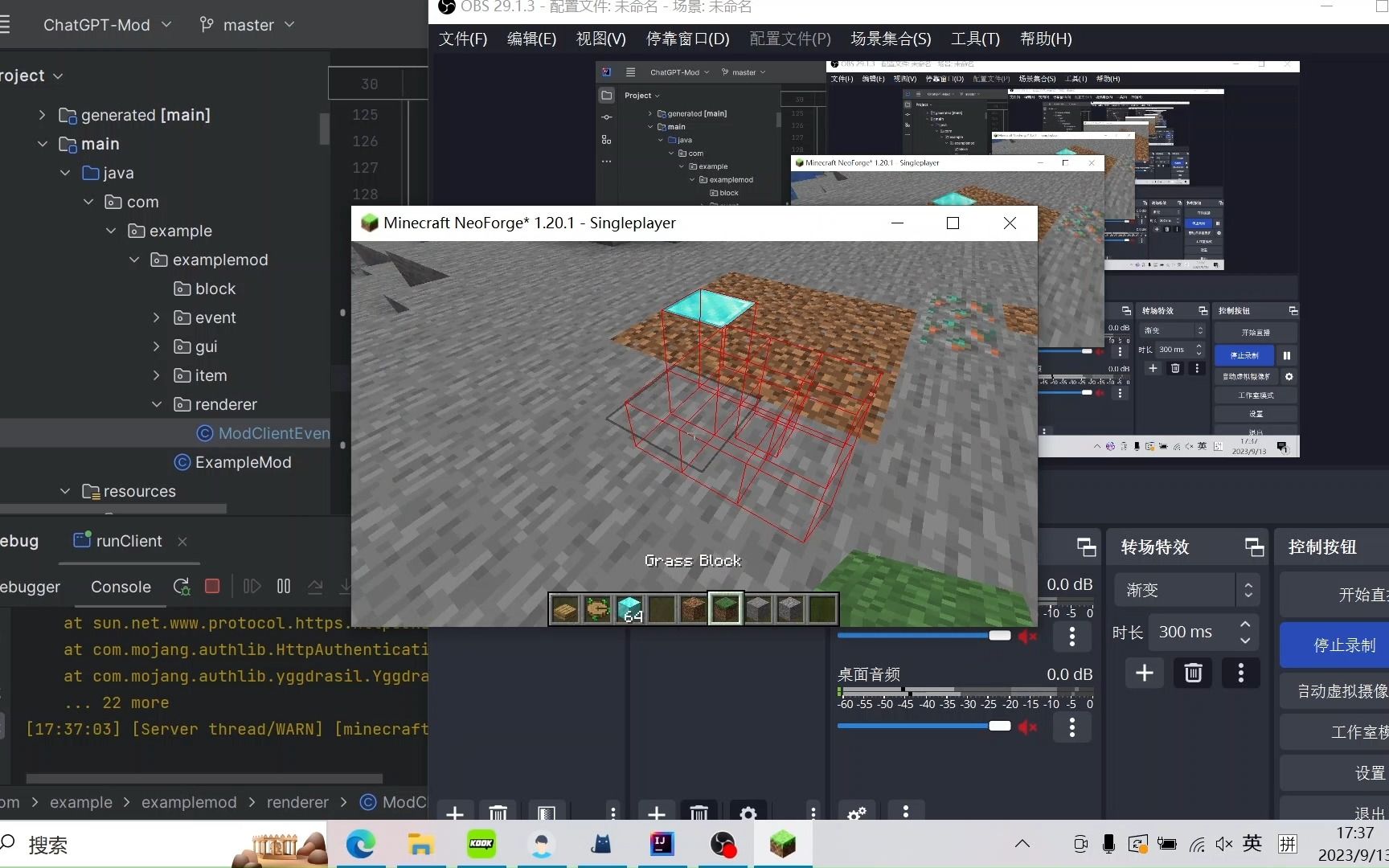Image resolution: width=1389 pixels, height=868 pixels.
Task: Toggle IME English/Chinese mode indicator
Action: coord(1252,843)
